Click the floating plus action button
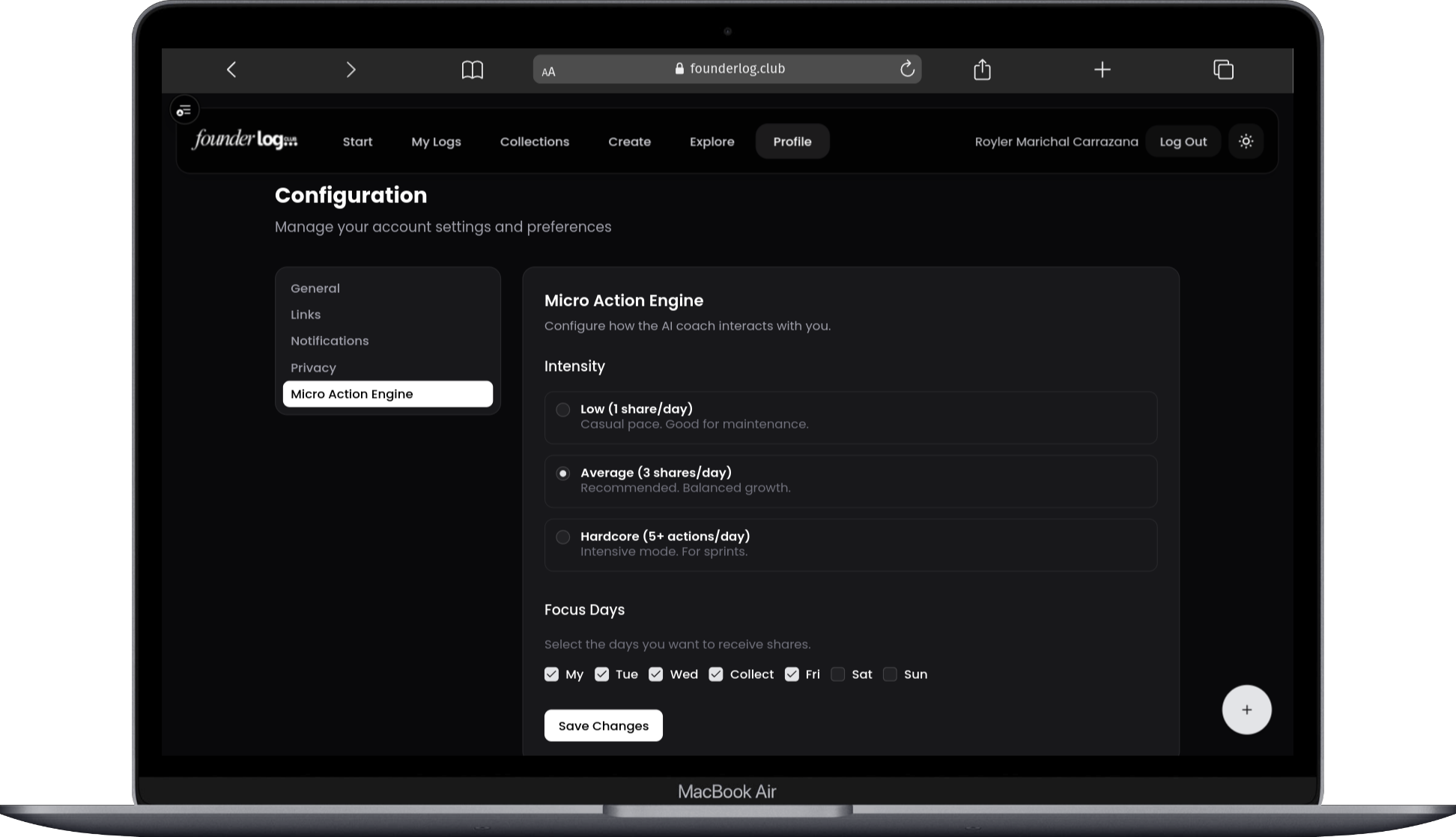This screenshot has width=1456, height=837. (x=1246, y=709)
